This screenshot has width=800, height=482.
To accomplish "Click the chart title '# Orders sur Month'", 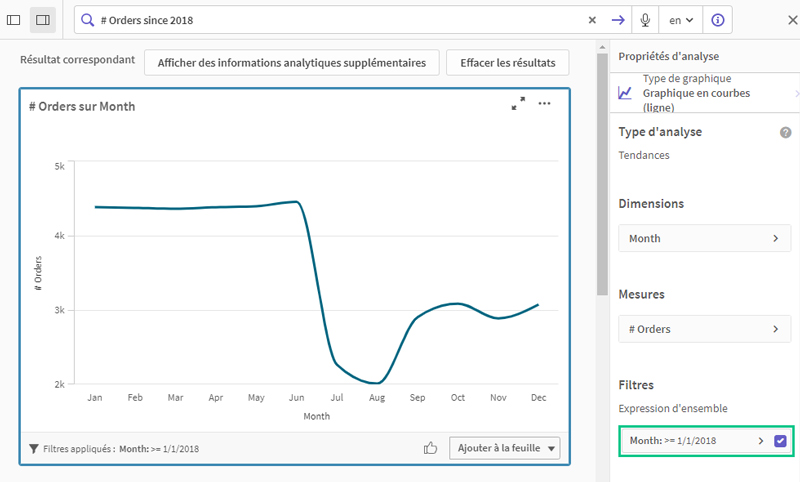I will pos(82,106).
